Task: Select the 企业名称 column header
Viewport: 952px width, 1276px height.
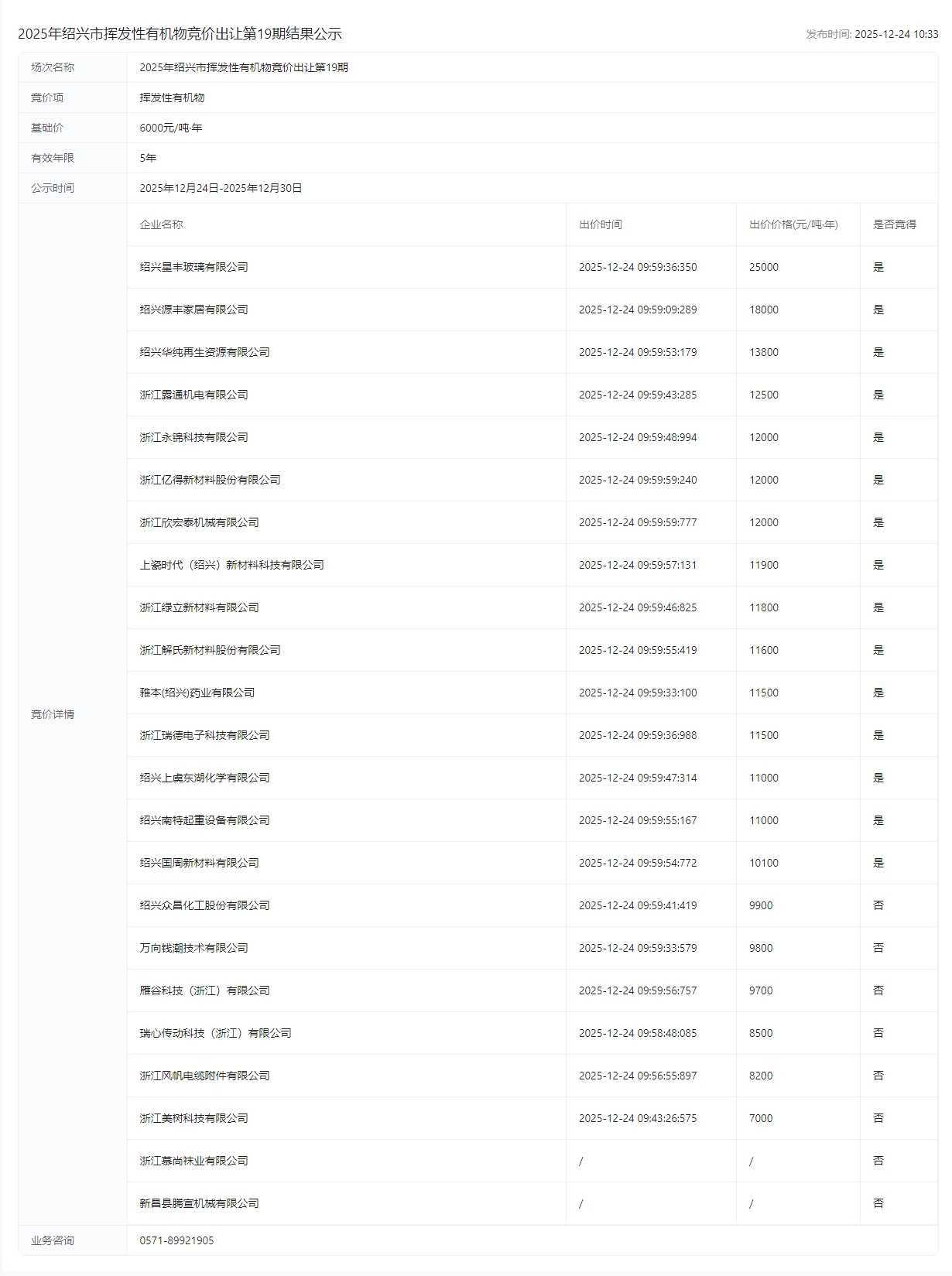Action: click(161, 224)
